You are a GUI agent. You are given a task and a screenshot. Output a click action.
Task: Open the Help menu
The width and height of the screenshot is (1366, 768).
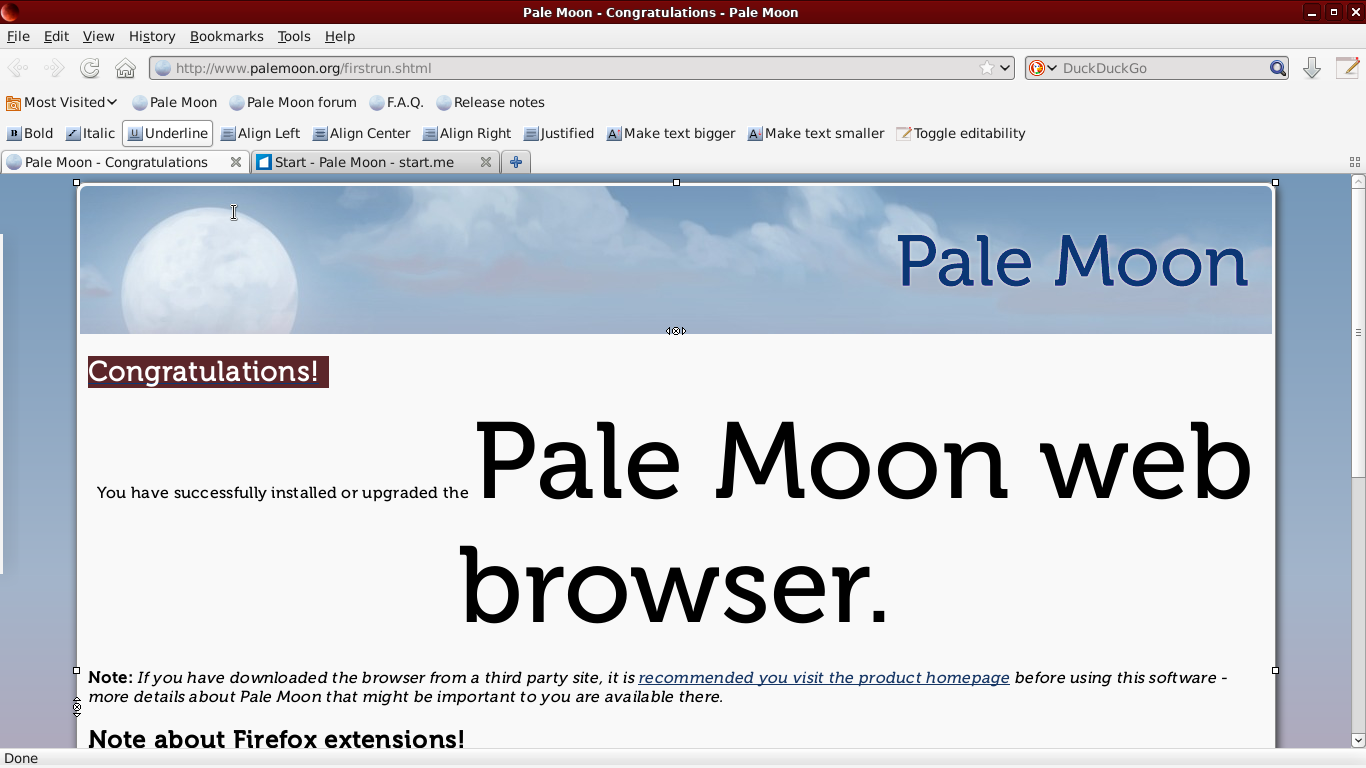[x=340, y=36]
